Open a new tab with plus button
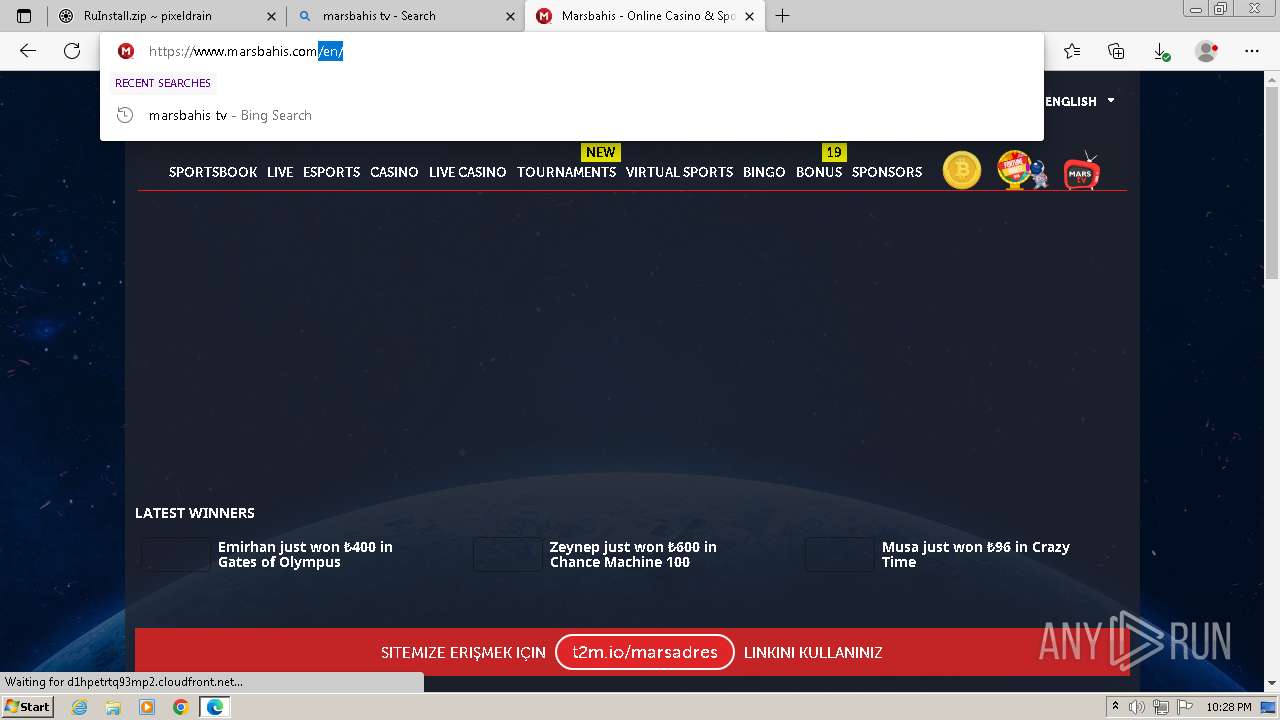Screen dimensions: 1280x720 tap(783, 16)
